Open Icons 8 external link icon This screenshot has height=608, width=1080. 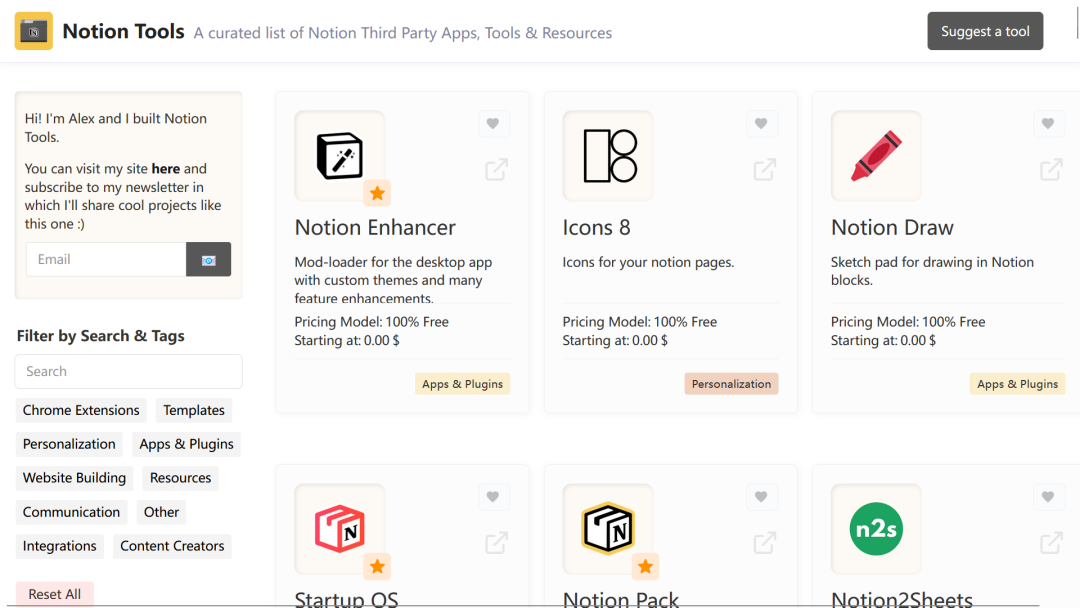(x=765, y=169)
